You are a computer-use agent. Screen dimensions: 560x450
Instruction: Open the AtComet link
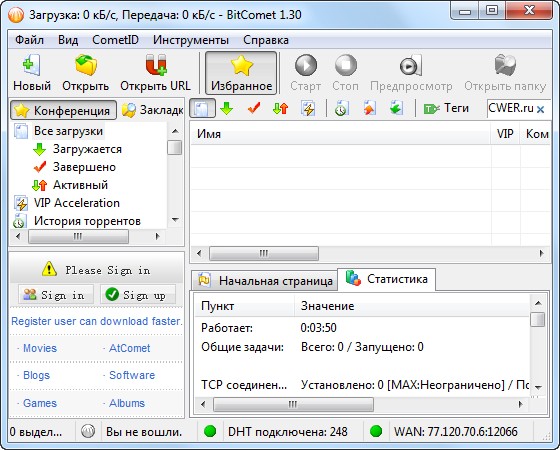[x=129, y=348]
